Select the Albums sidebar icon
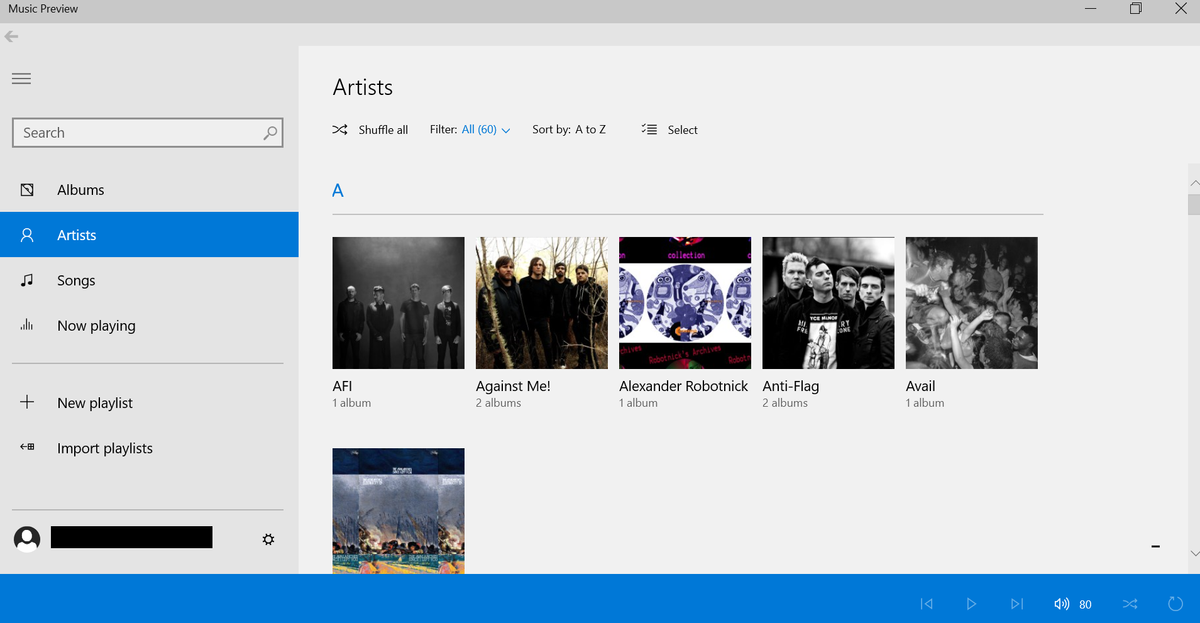The height and width of the screenshot is (623, 1200). coord(28,189)
